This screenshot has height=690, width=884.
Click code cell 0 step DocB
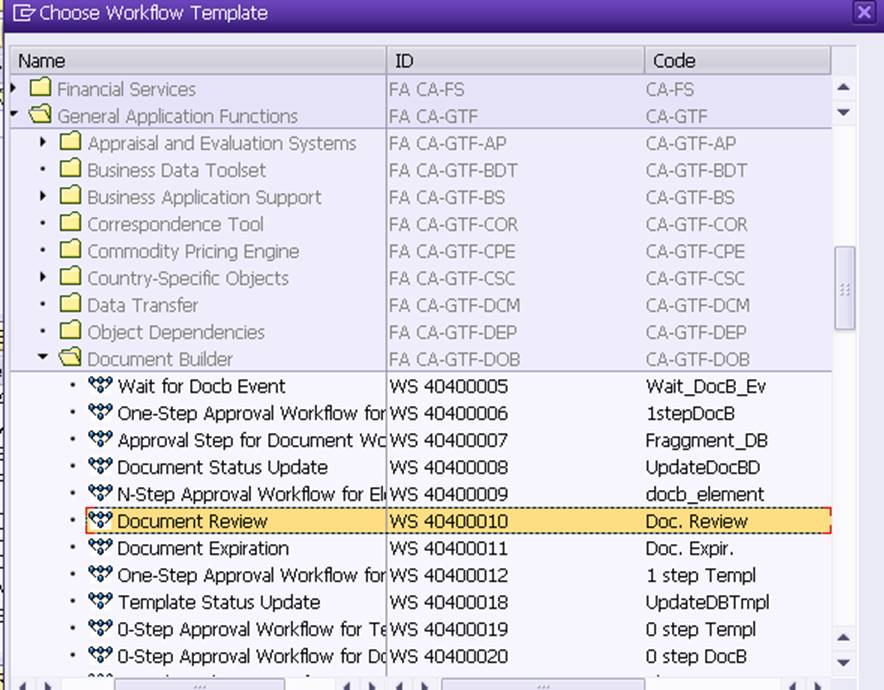click(x=696, y=657)
